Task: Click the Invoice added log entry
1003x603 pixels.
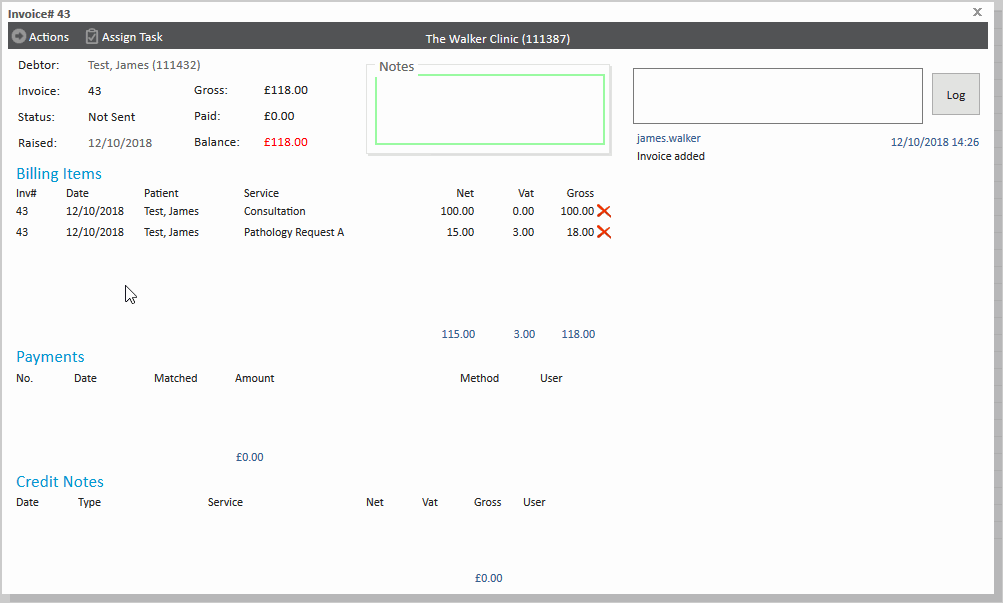Action: 671,156
